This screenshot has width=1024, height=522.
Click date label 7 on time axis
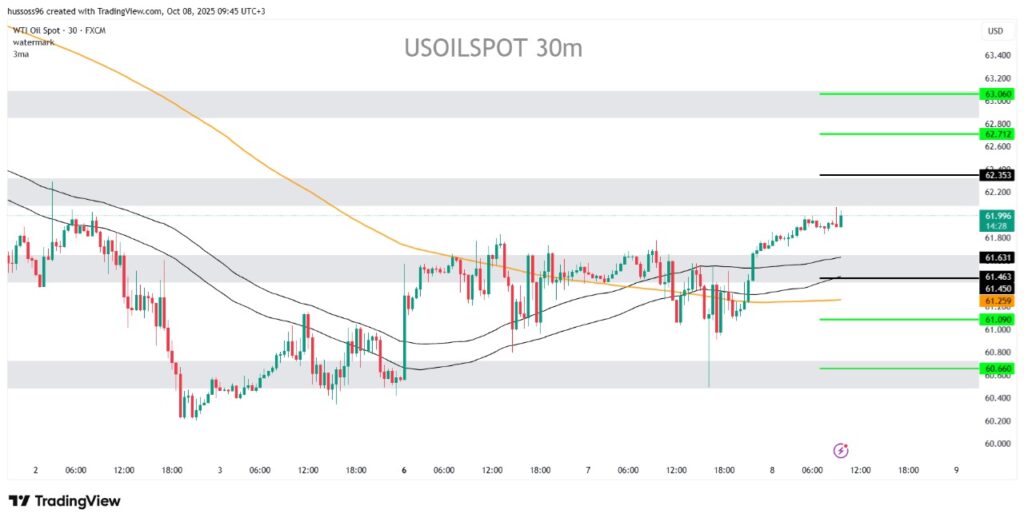[x=588, y=470]
